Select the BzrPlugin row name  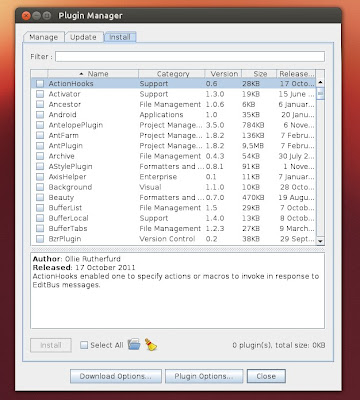point(65,239)
